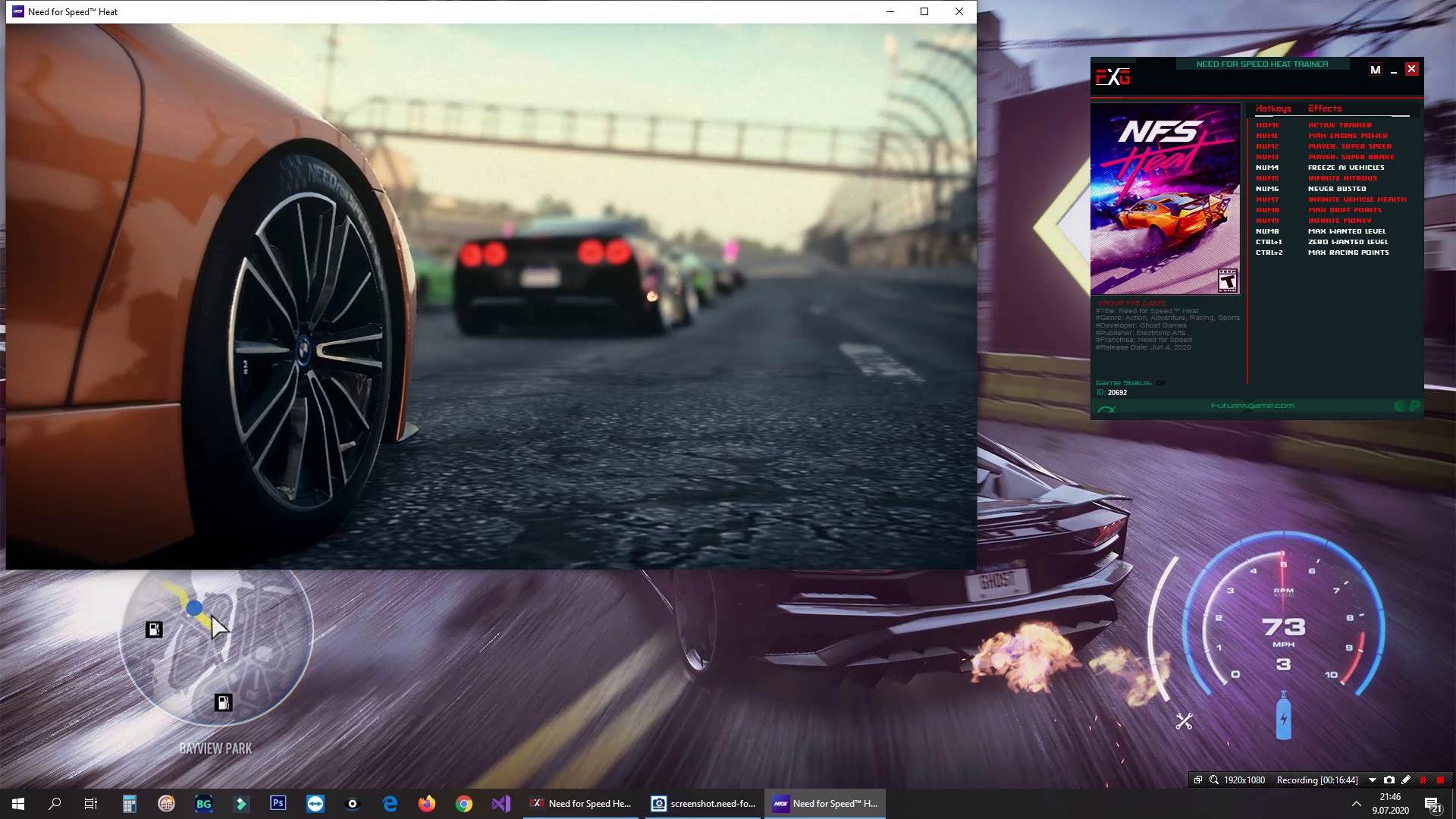
Task: Toggle Max Wanted Level cheat
Action: click(x=1347, y=231)
